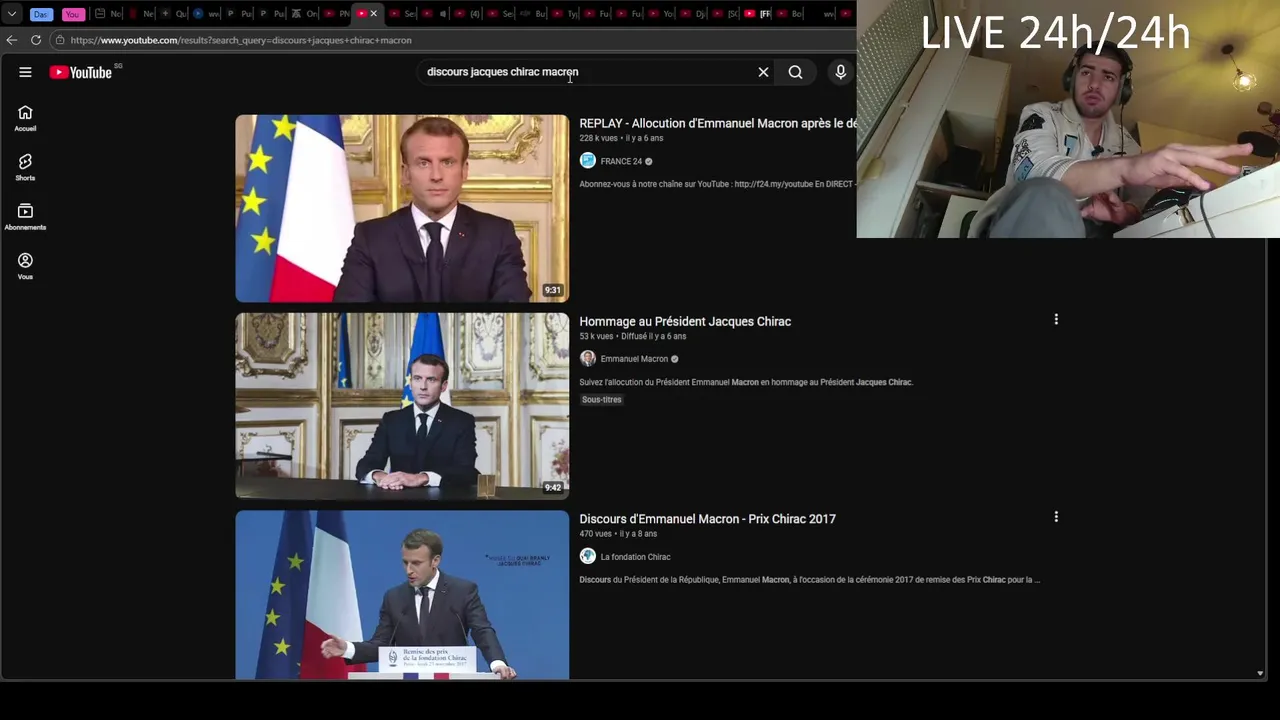Viewport: 1280px width, 720px height.
Task: Clear the search query with the X
Action: [x=763, y=72]
